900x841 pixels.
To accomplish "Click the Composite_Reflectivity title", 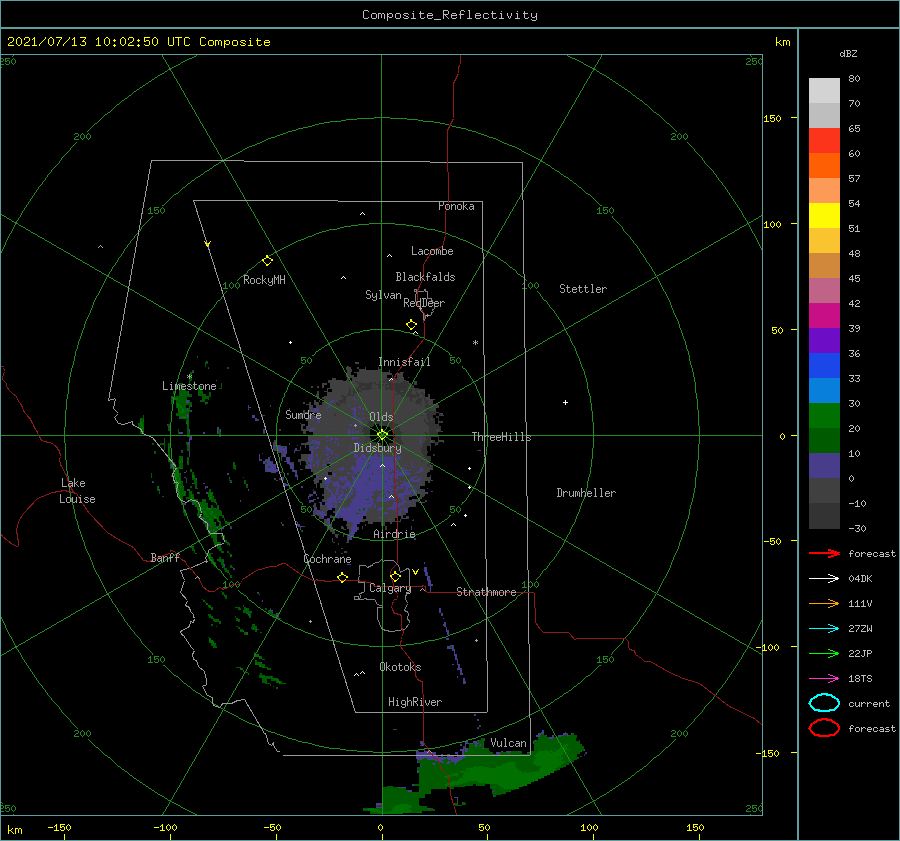I will click(449, 15).
